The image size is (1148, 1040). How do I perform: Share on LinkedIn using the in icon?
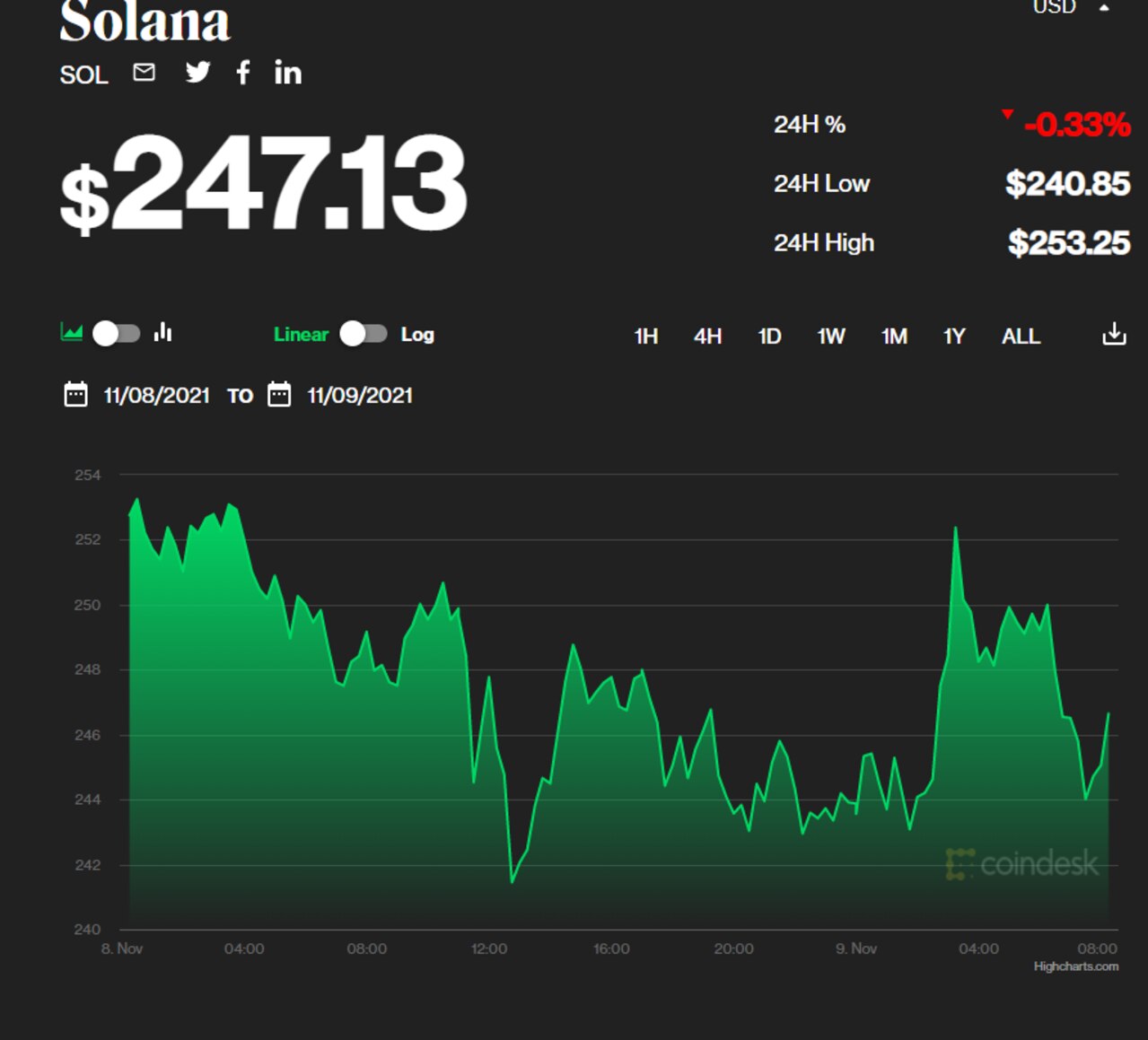pyautogui.click(x=288, y=73)
